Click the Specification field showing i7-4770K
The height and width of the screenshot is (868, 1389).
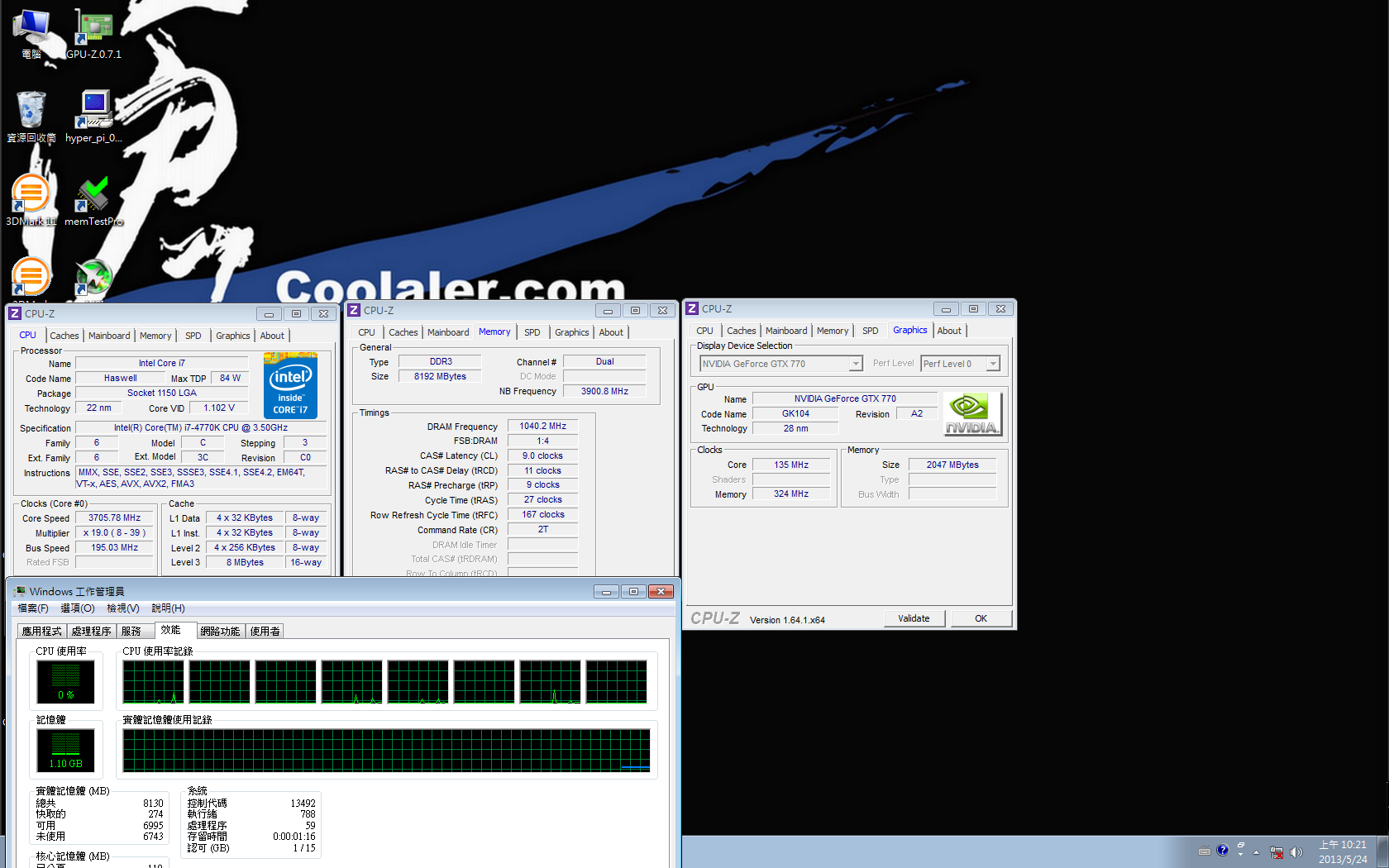[x=201, y=428]
